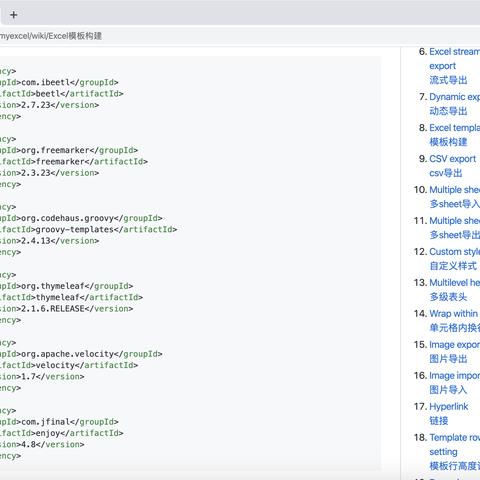Open the 多级表头 sidebar link
This screenshot has width=480, height=480.
448,297
